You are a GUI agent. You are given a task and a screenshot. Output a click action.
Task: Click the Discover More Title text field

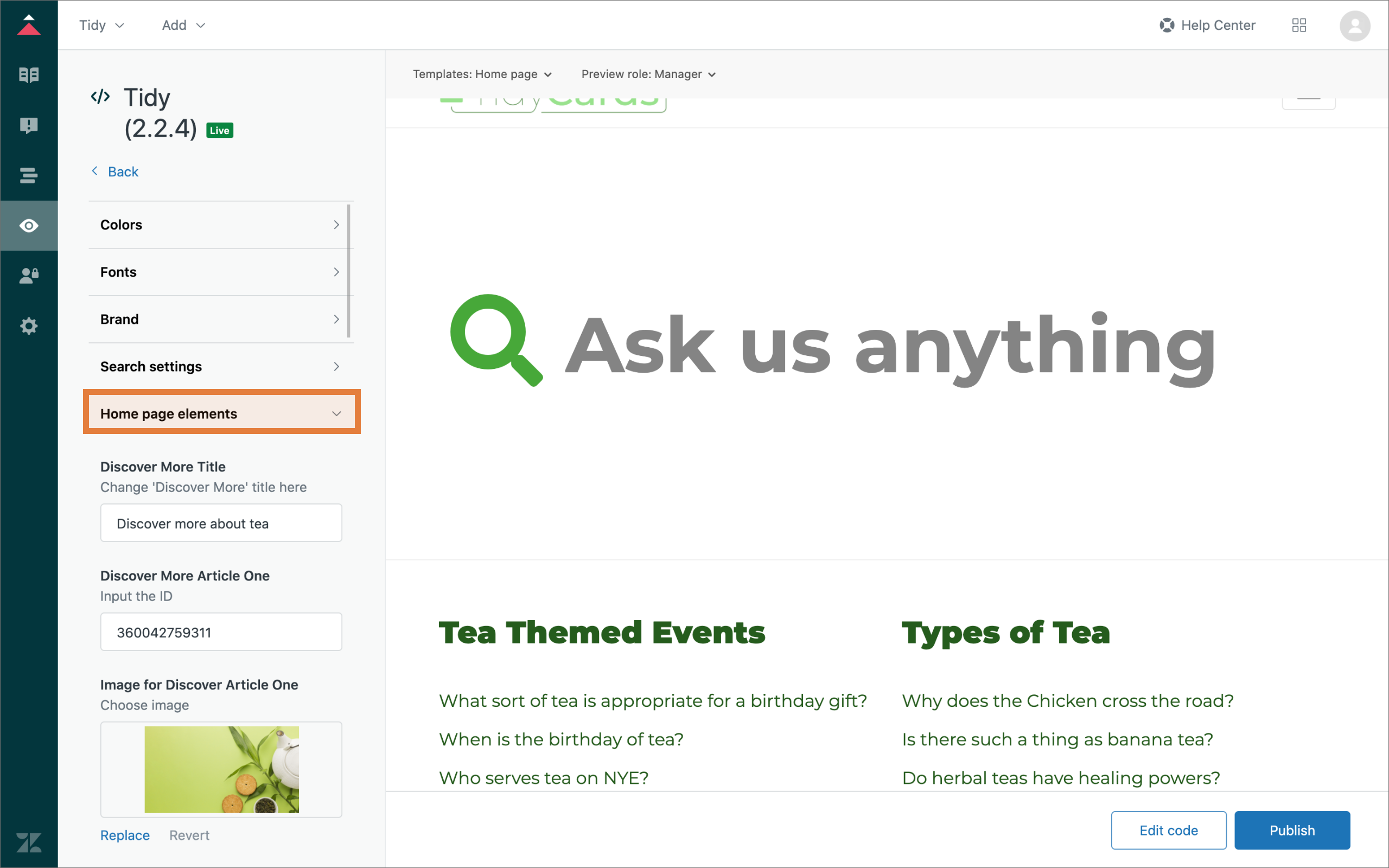221,523
